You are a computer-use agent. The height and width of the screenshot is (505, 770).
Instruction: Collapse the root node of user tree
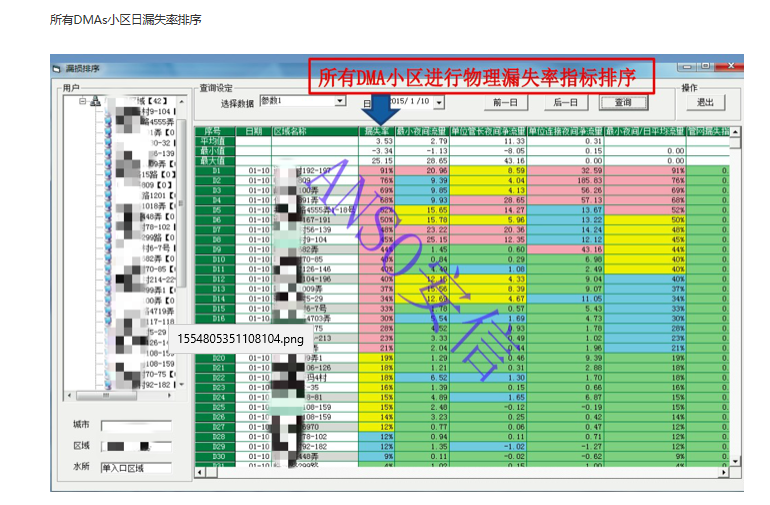82,101
